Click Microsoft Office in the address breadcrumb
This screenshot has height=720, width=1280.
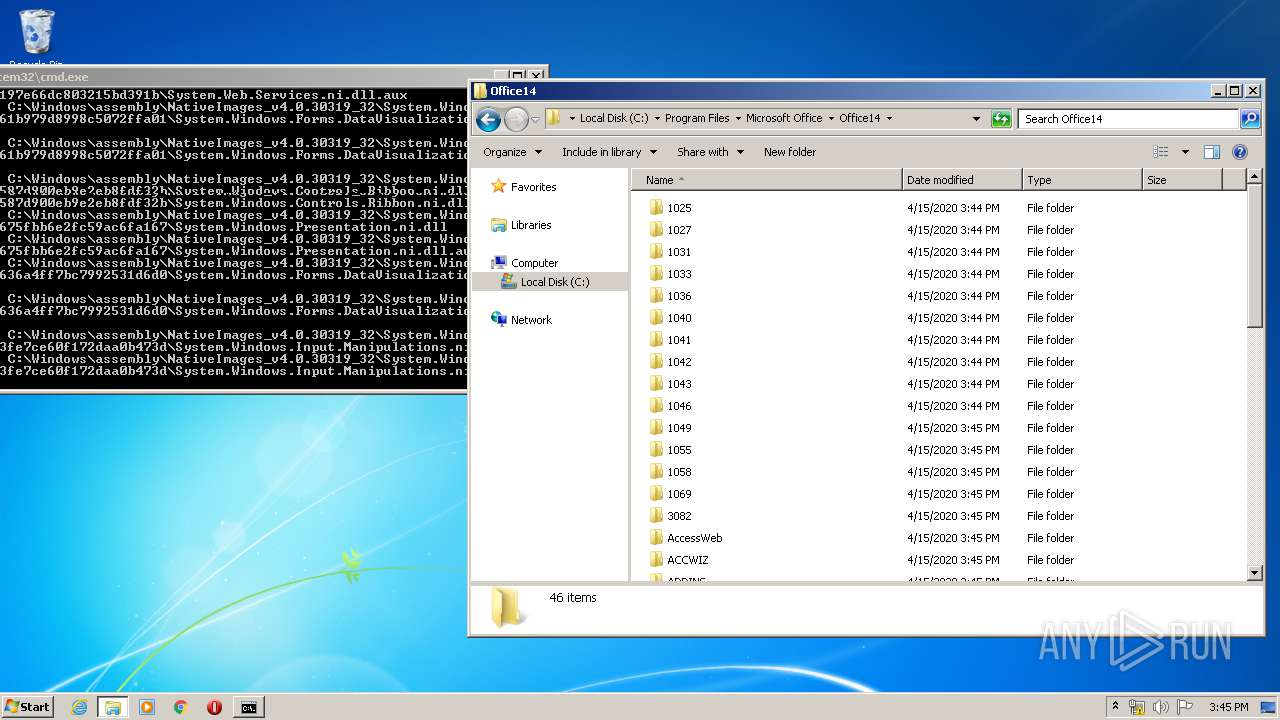click(x=784, y=118)
